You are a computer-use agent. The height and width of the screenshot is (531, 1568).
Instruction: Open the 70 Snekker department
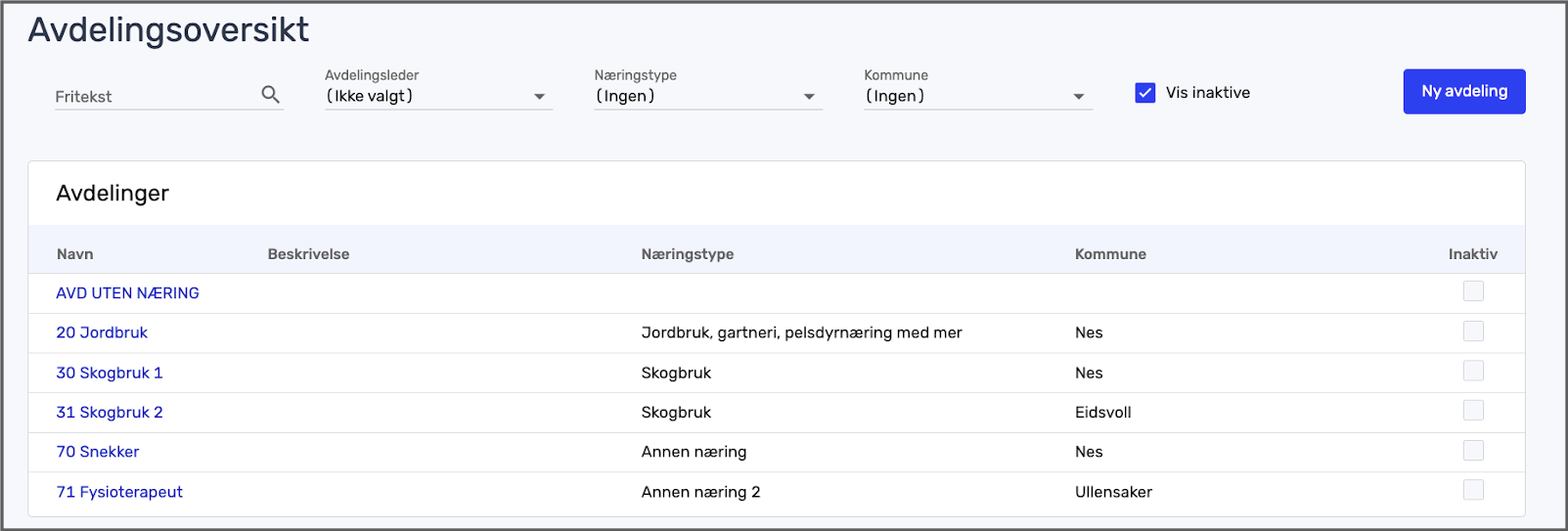[98, 452]
